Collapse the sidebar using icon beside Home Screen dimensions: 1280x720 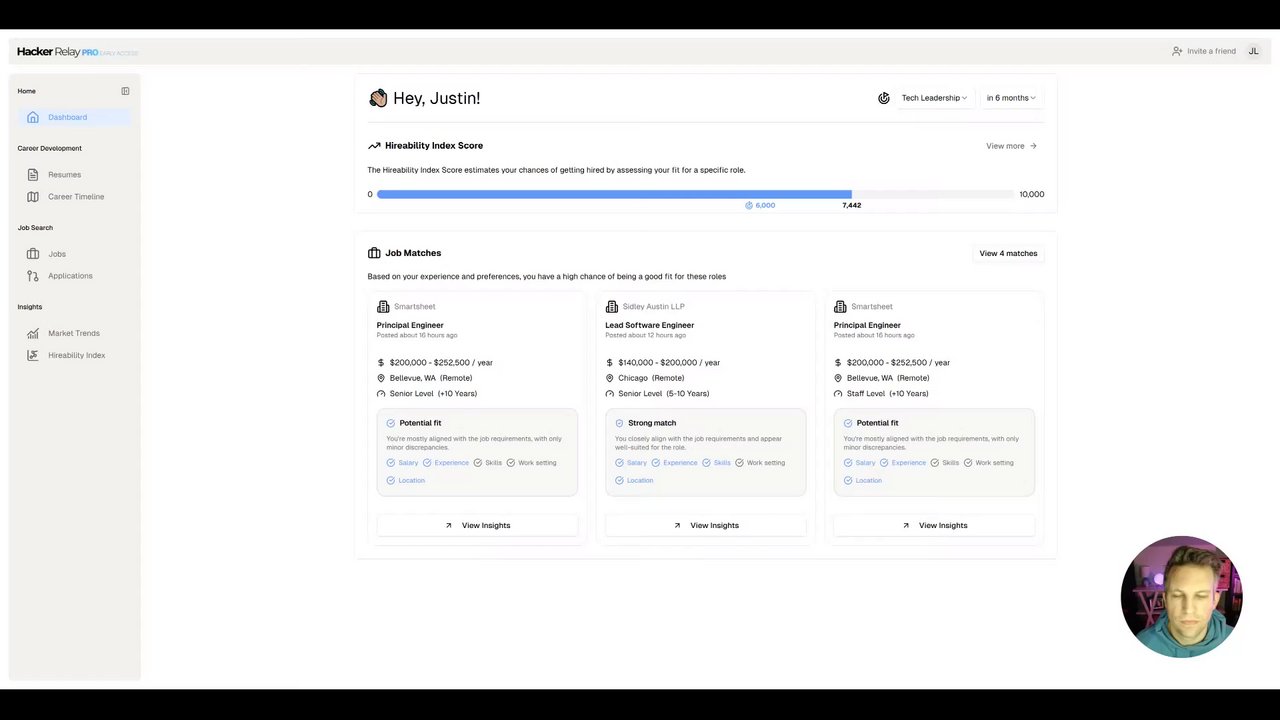click(x=125, y=91)
